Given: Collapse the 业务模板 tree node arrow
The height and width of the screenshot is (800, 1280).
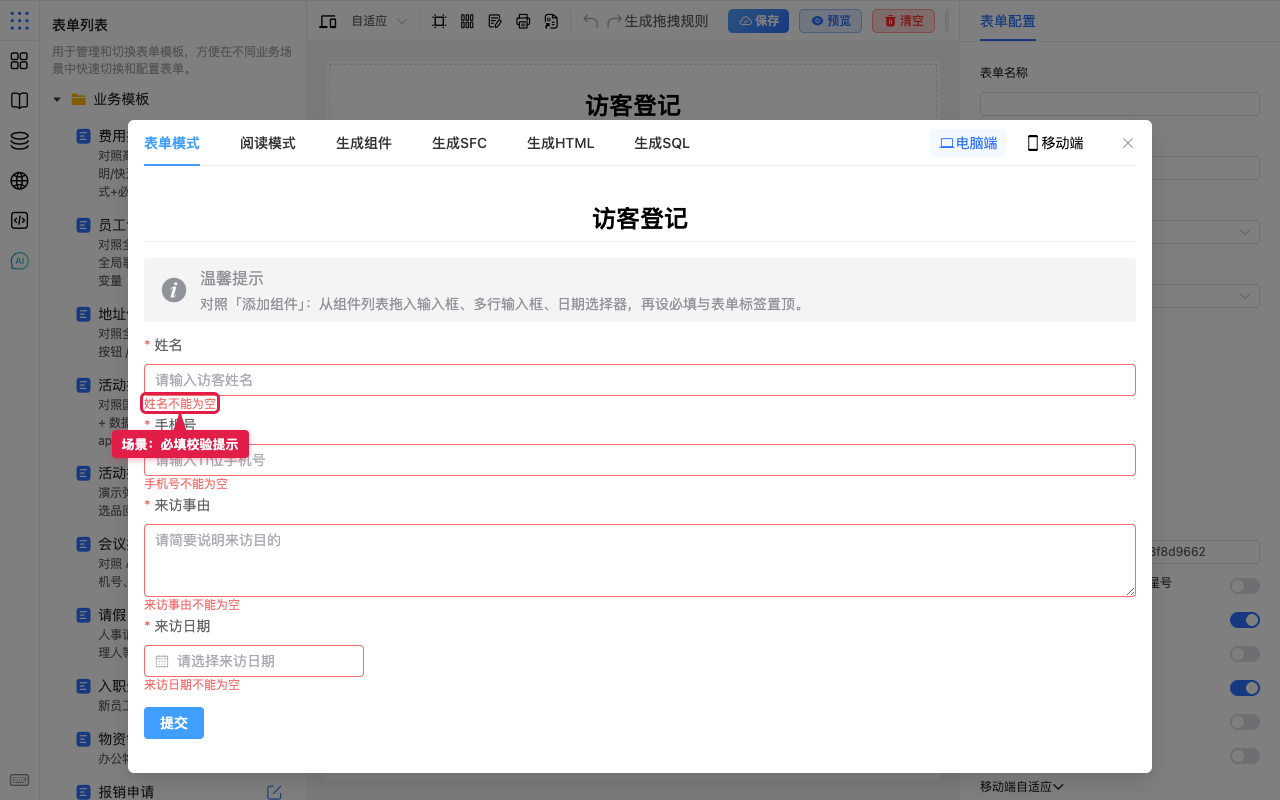Looking at the screenshot, I should [x=57, y=99].
